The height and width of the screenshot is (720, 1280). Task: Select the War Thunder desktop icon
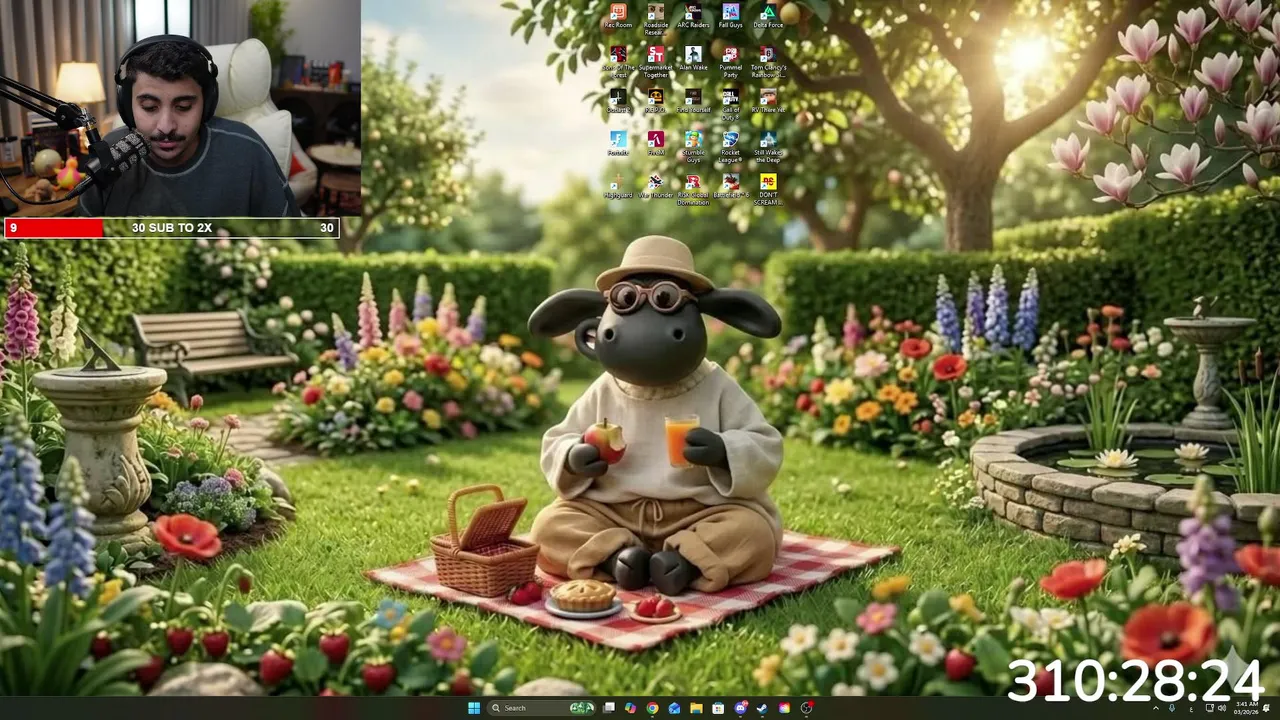(x=656, y=184)
